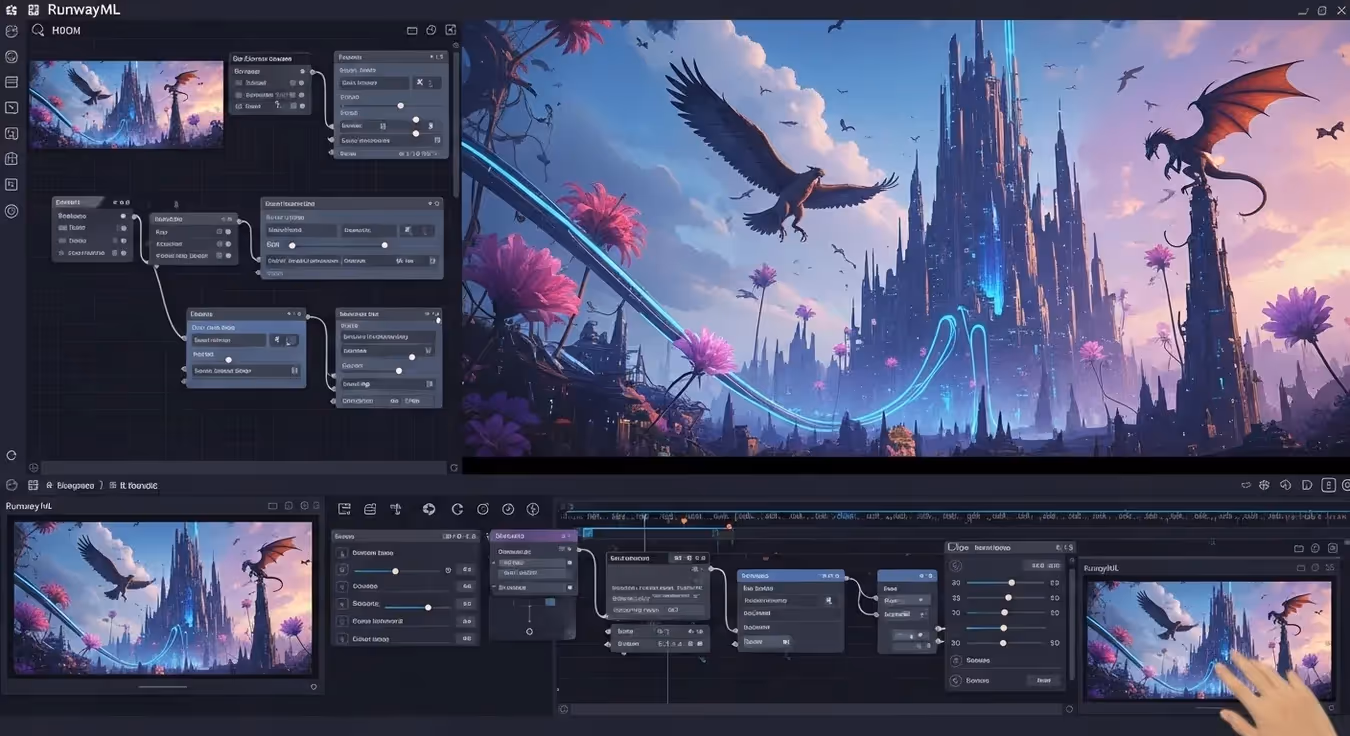Click the spiral circle icon in lower toolbar
Screen dimensions: 1350x736
[x=483, y=509]
